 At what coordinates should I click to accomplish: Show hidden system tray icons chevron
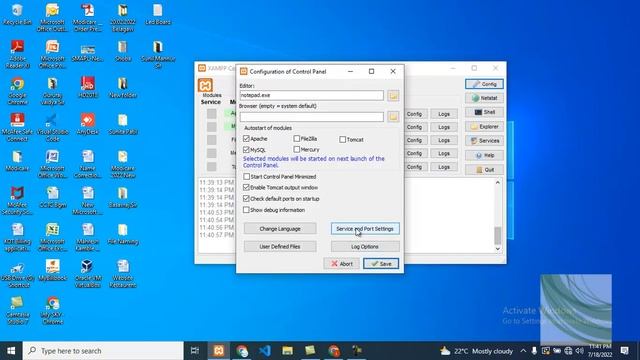[523, 351]
